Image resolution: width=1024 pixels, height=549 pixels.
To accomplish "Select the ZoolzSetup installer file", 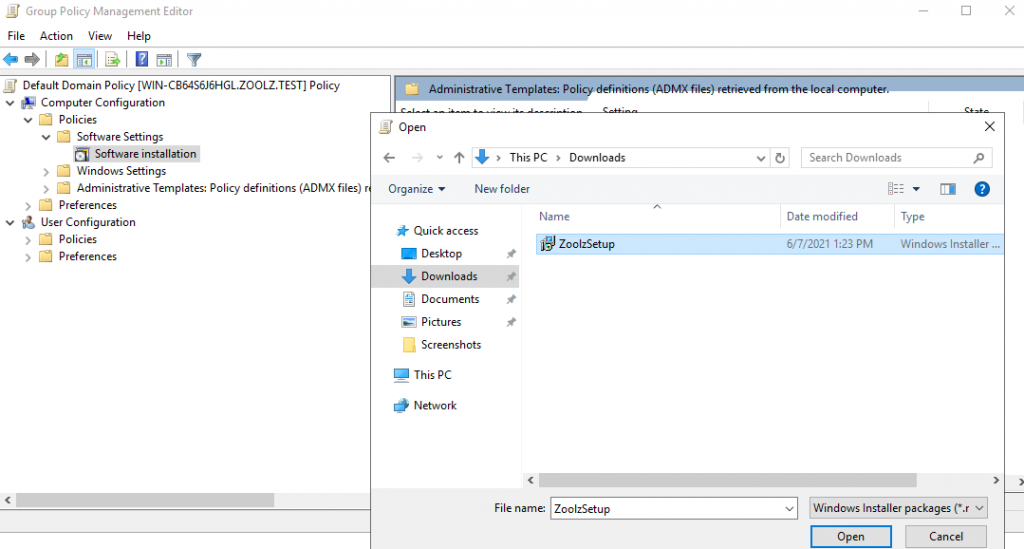I will coord(586,244).
